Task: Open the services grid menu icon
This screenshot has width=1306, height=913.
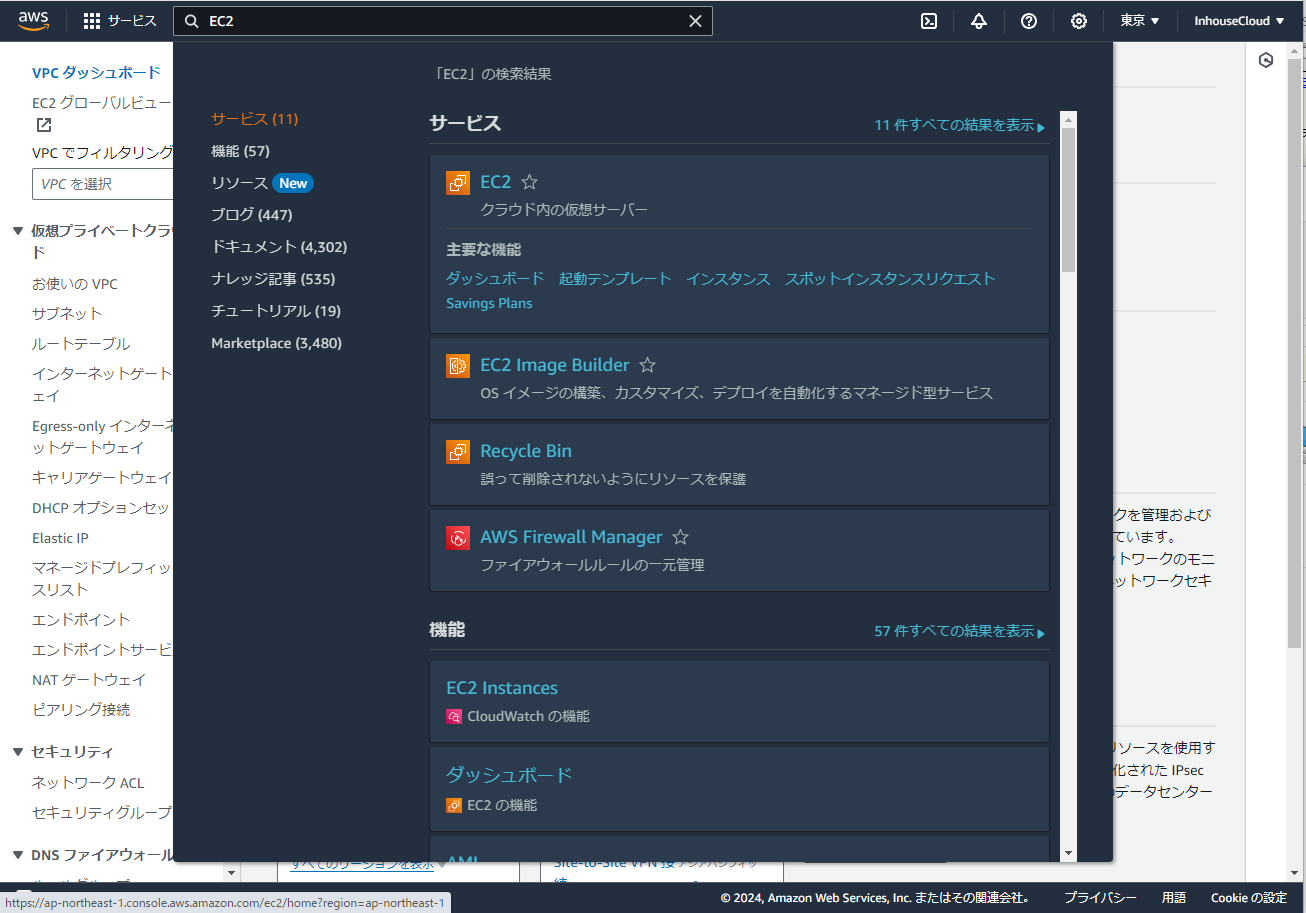Action: tap(92, 21)
